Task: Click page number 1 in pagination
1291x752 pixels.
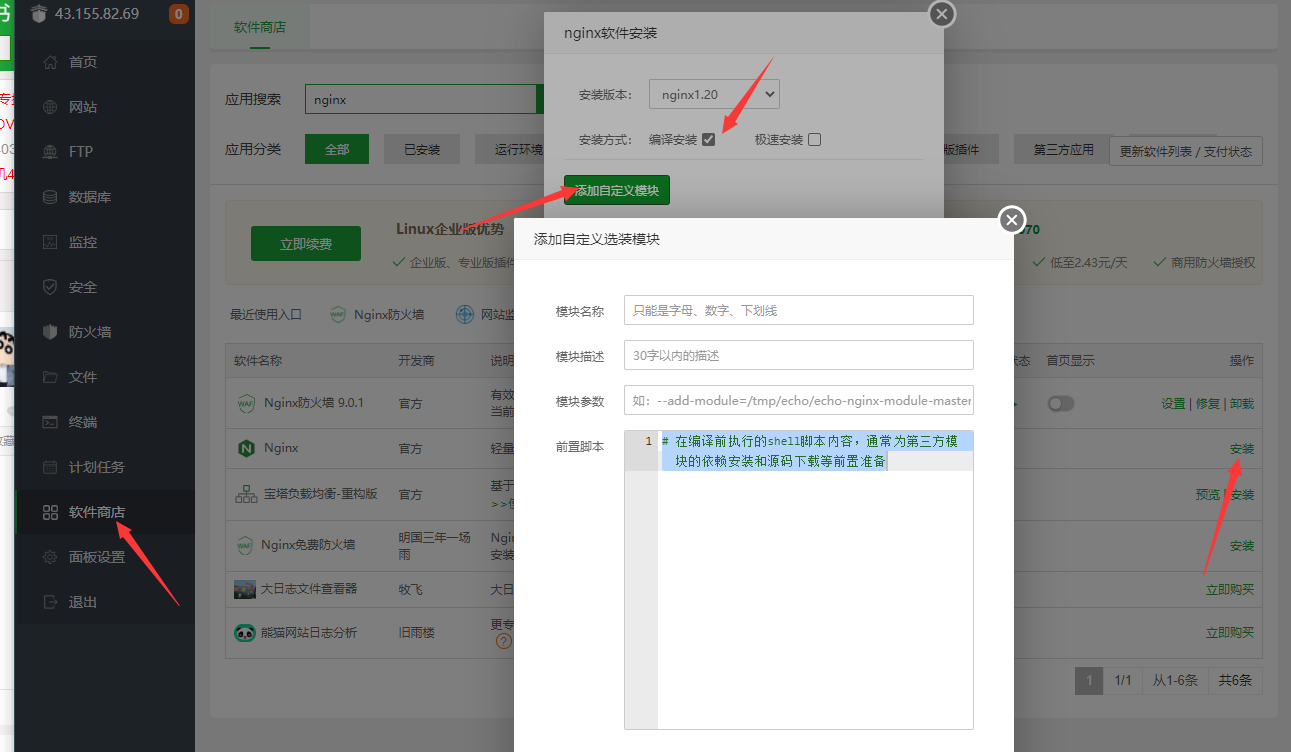Action: click(1089, 680)
